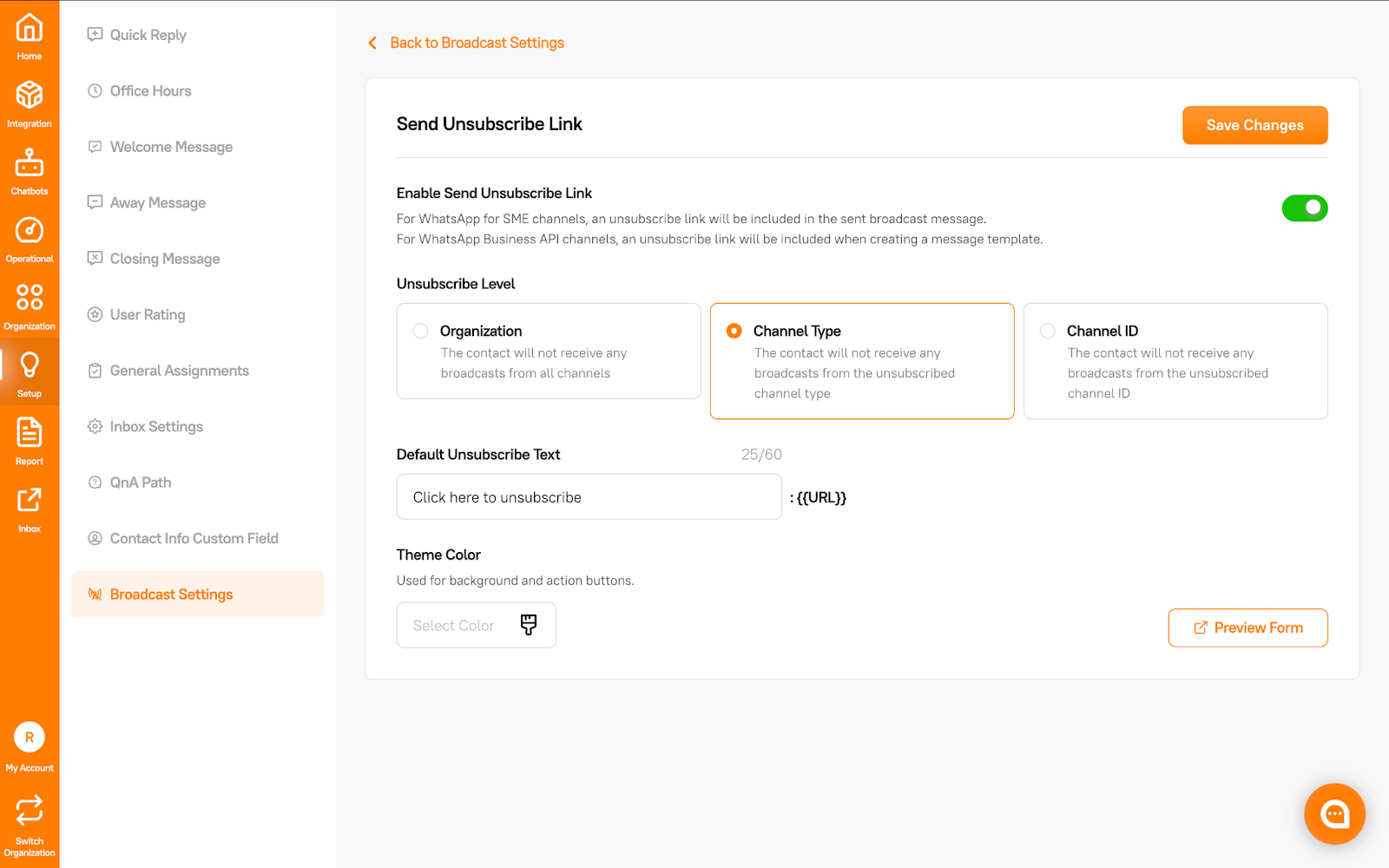1389x868 pixels.
Task: Click Preview Form button
Action: [1248, 628]
